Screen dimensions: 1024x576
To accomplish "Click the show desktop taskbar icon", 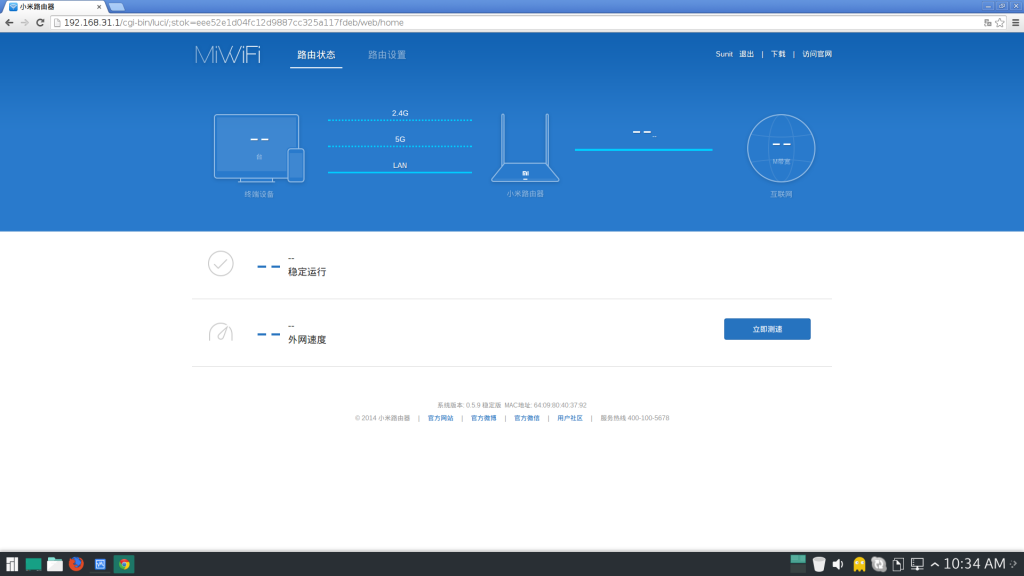I will click(x=33, y=564).
